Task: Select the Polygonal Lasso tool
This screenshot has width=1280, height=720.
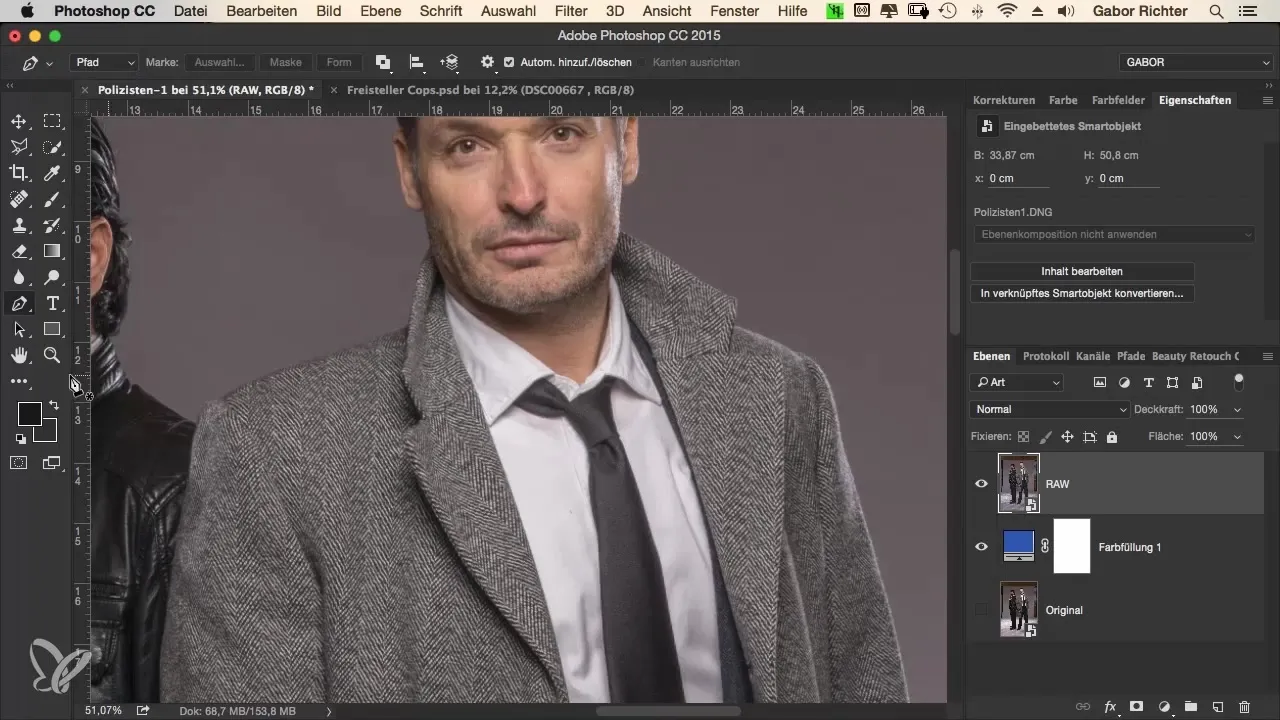Action: (19, 147)
